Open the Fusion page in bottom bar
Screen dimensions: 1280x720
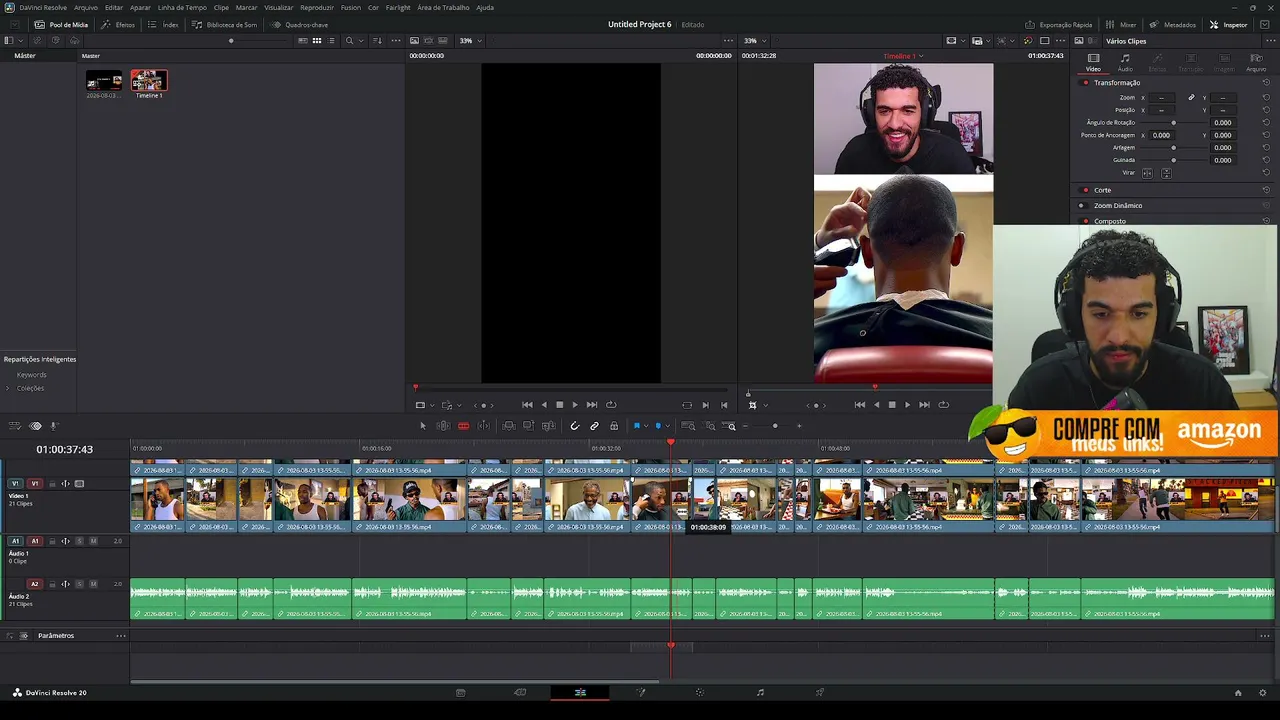pyautogui.click(x=640, y=692)
